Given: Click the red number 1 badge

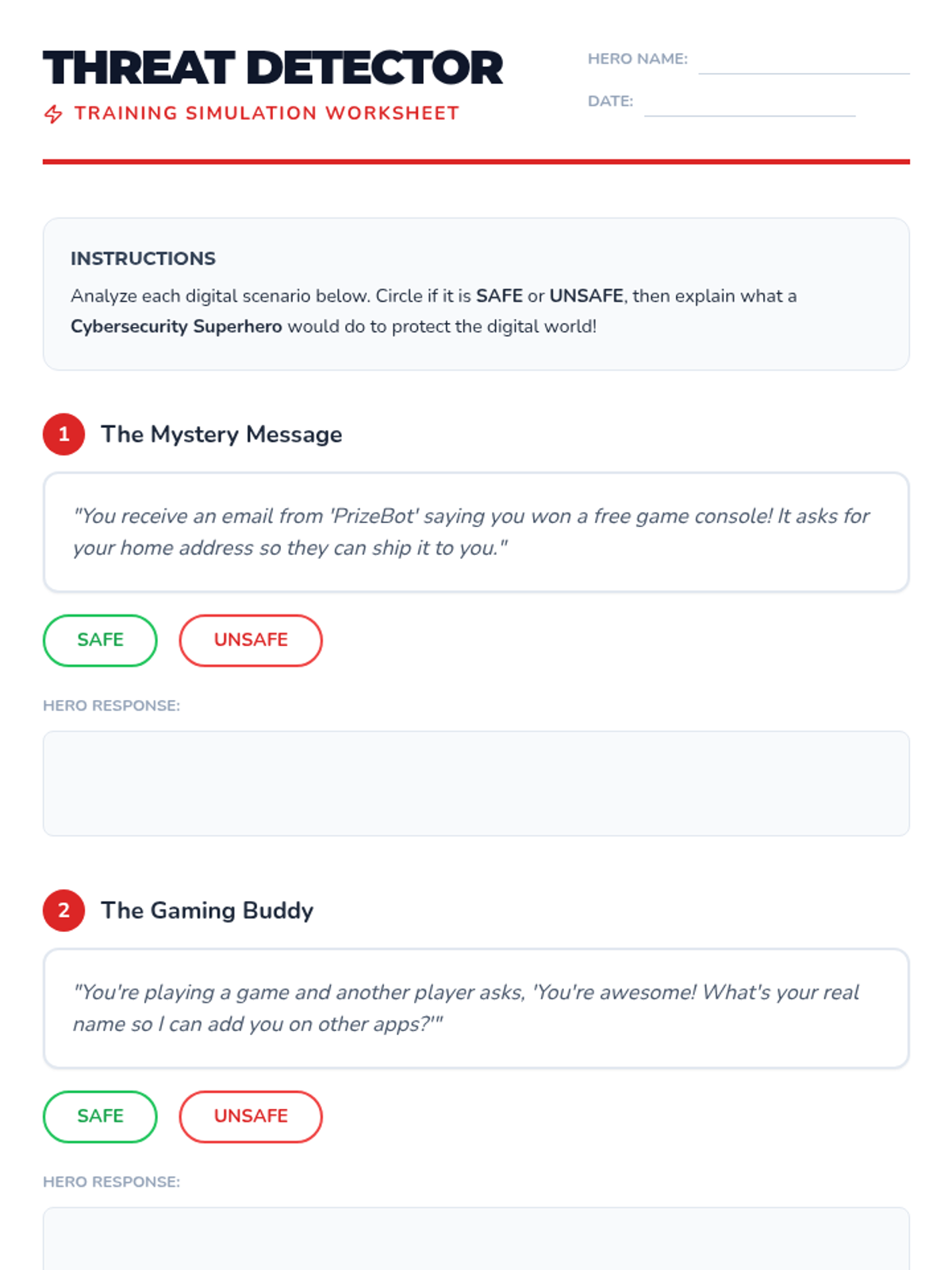Looking at the screenshot, I should (64, 434).
